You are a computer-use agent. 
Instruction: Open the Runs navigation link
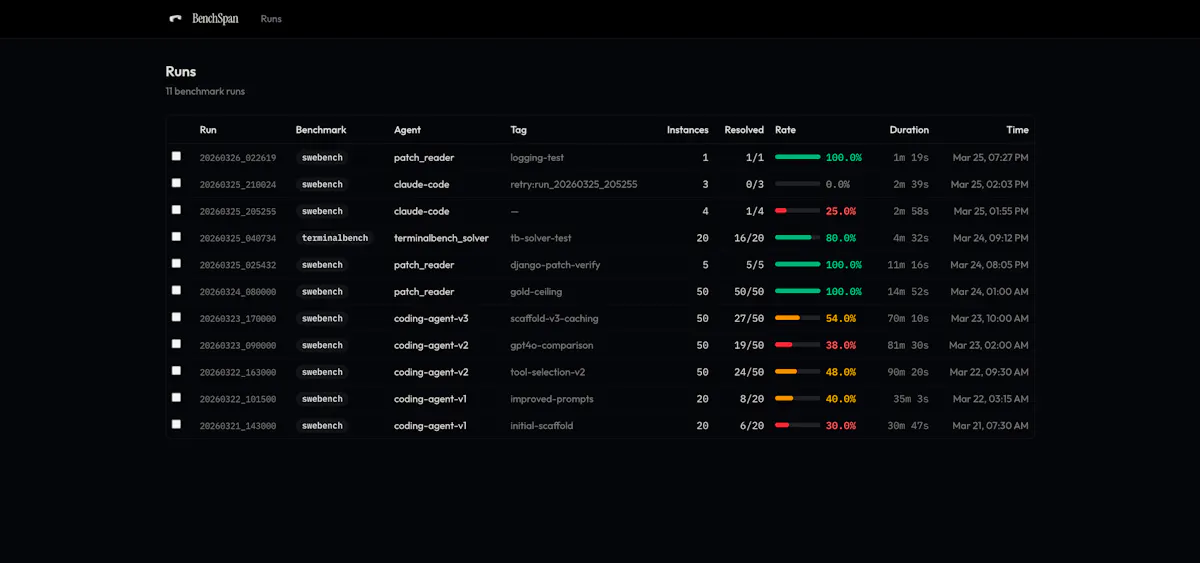tap(271, 18)
